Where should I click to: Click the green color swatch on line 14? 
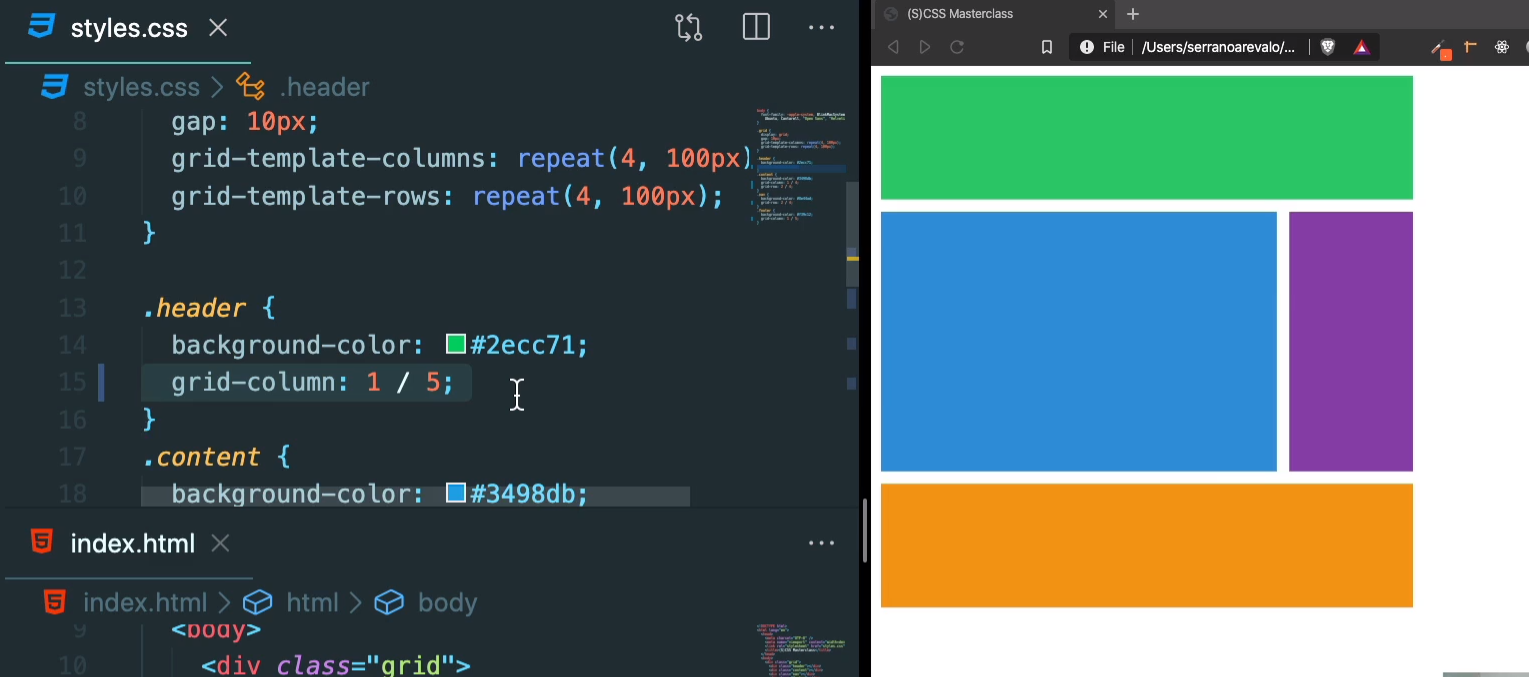pos(455,343)
